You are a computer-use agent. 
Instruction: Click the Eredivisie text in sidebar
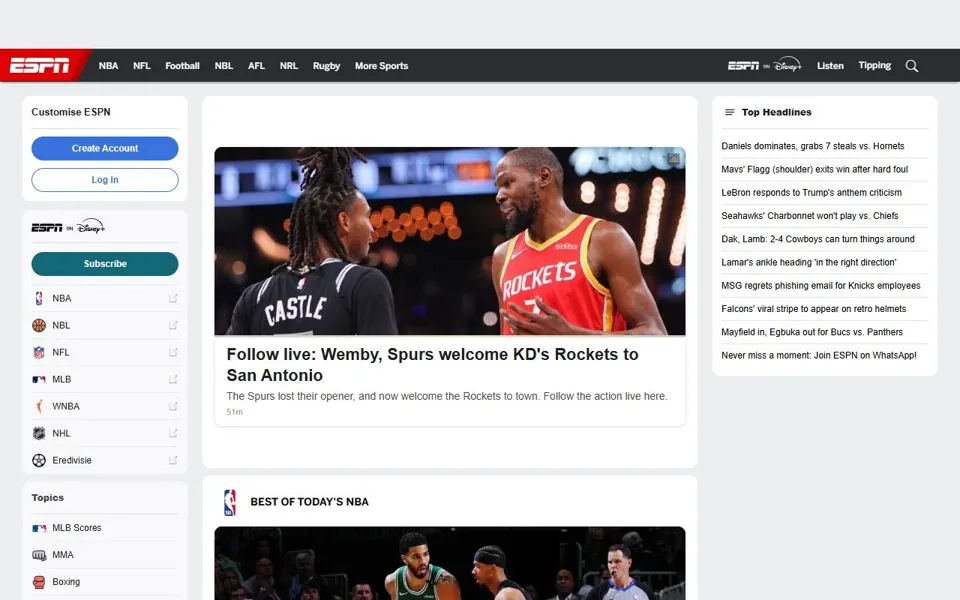72,460
